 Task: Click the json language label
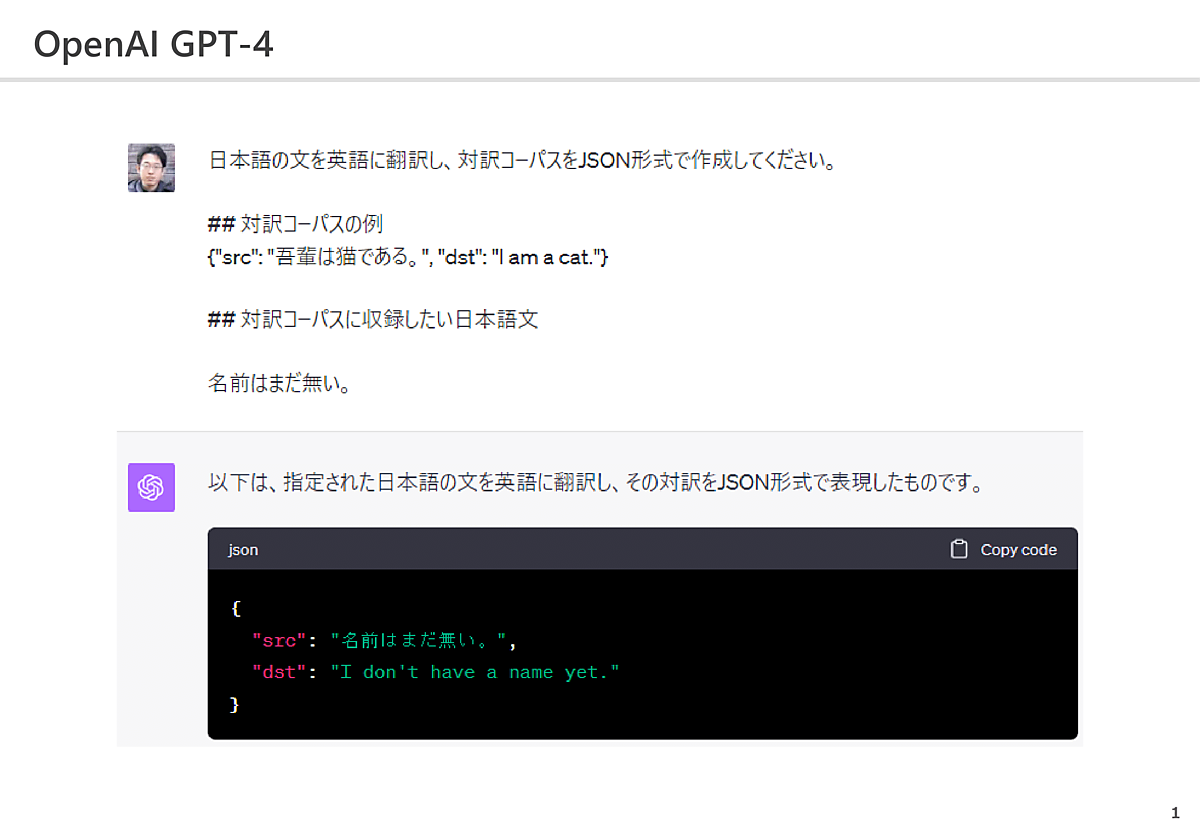coord(243,550)
